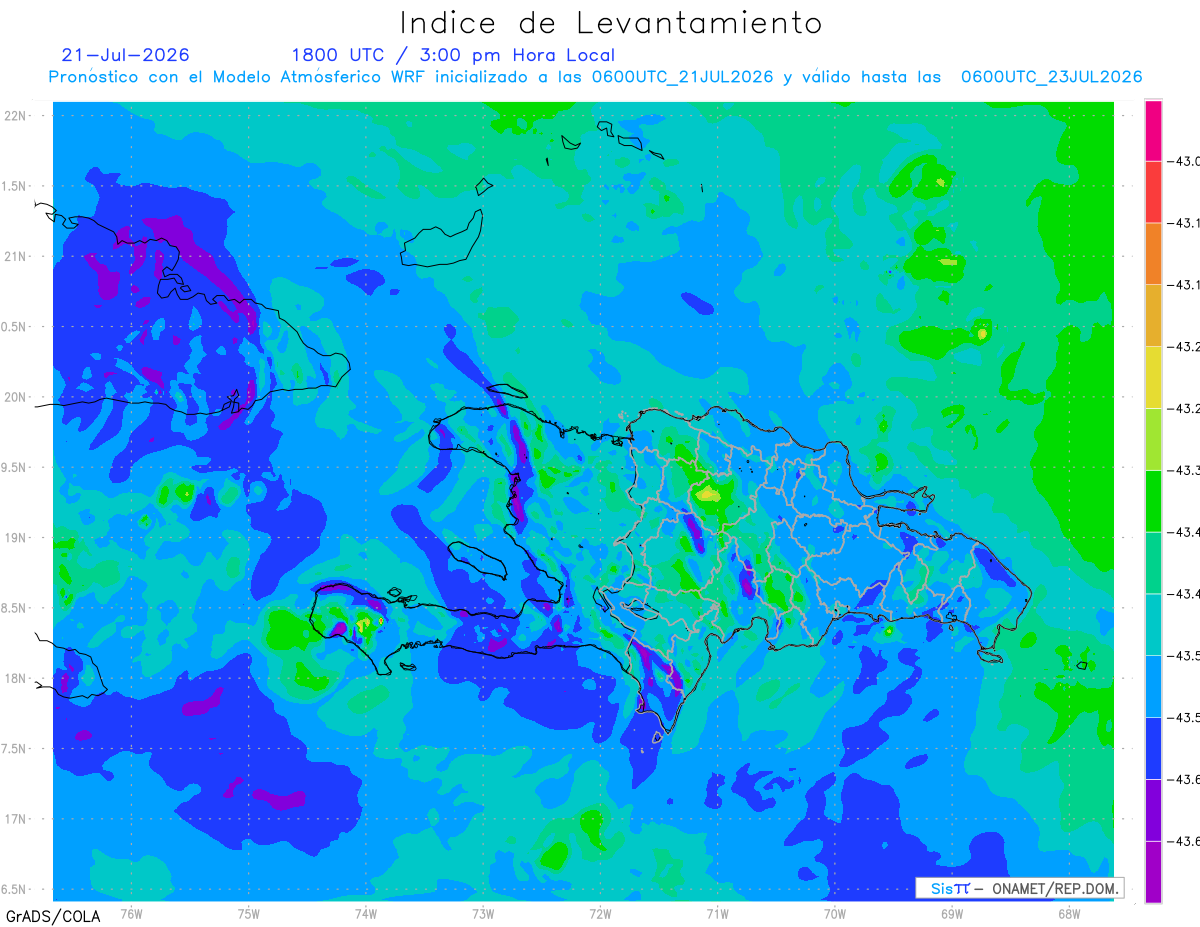Select the '20N' latitude label

[x=16, y=397]
